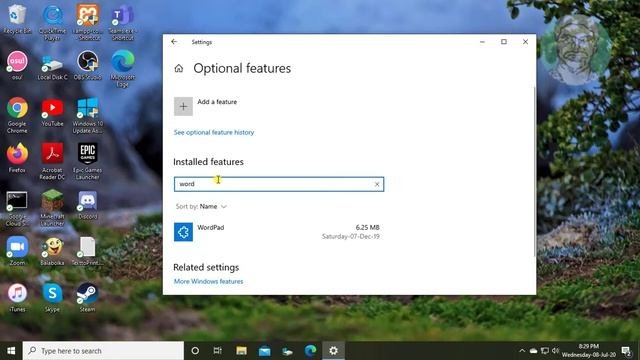Open the taskbar clock and date
Screen dimensions: 640x360
tap(589, 351)
